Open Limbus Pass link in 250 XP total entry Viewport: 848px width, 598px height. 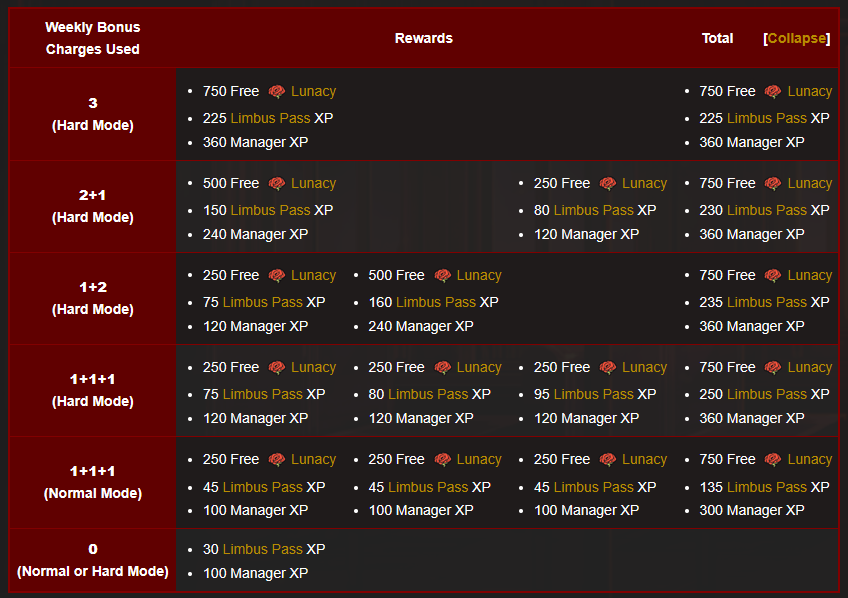pyautogui.click(x=767, y=394)
